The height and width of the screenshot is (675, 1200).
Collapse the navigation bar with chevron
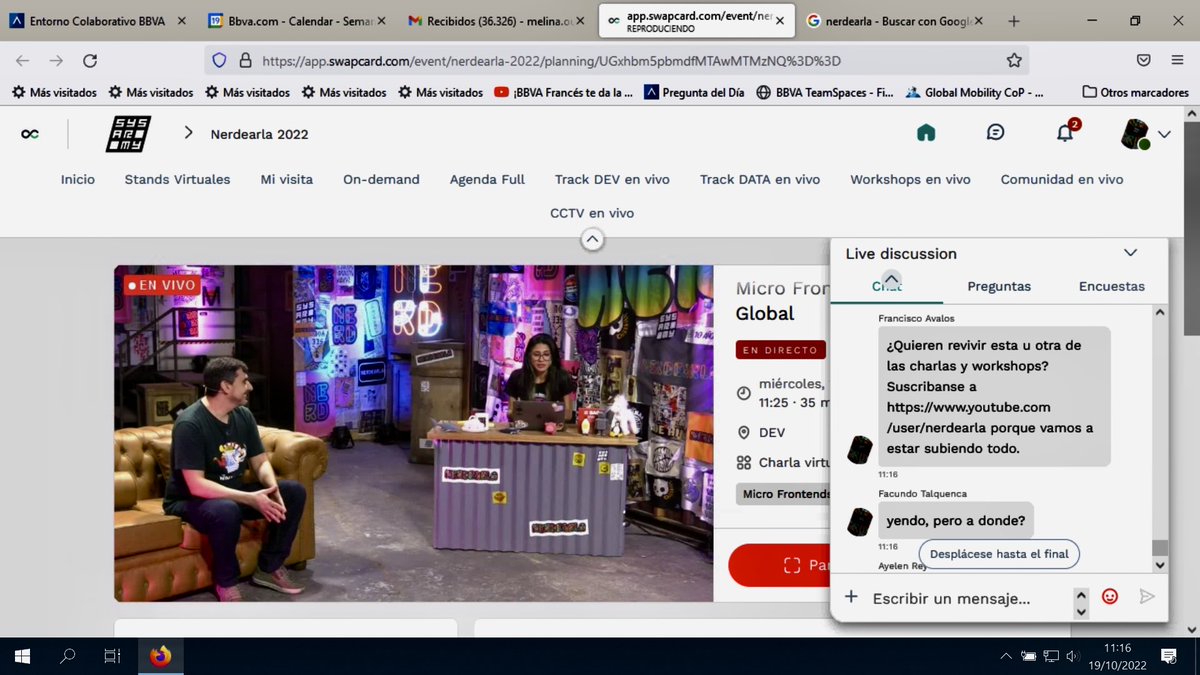coord(592,239)
